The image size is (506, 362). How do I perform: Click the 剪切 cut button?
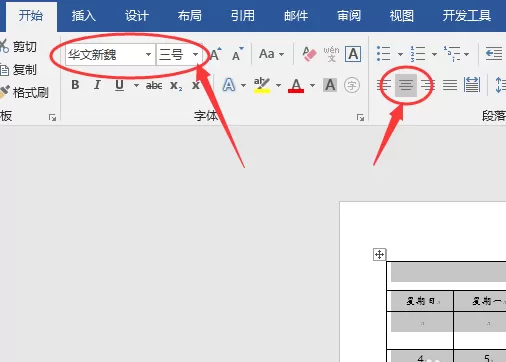(x=18, y=47)
